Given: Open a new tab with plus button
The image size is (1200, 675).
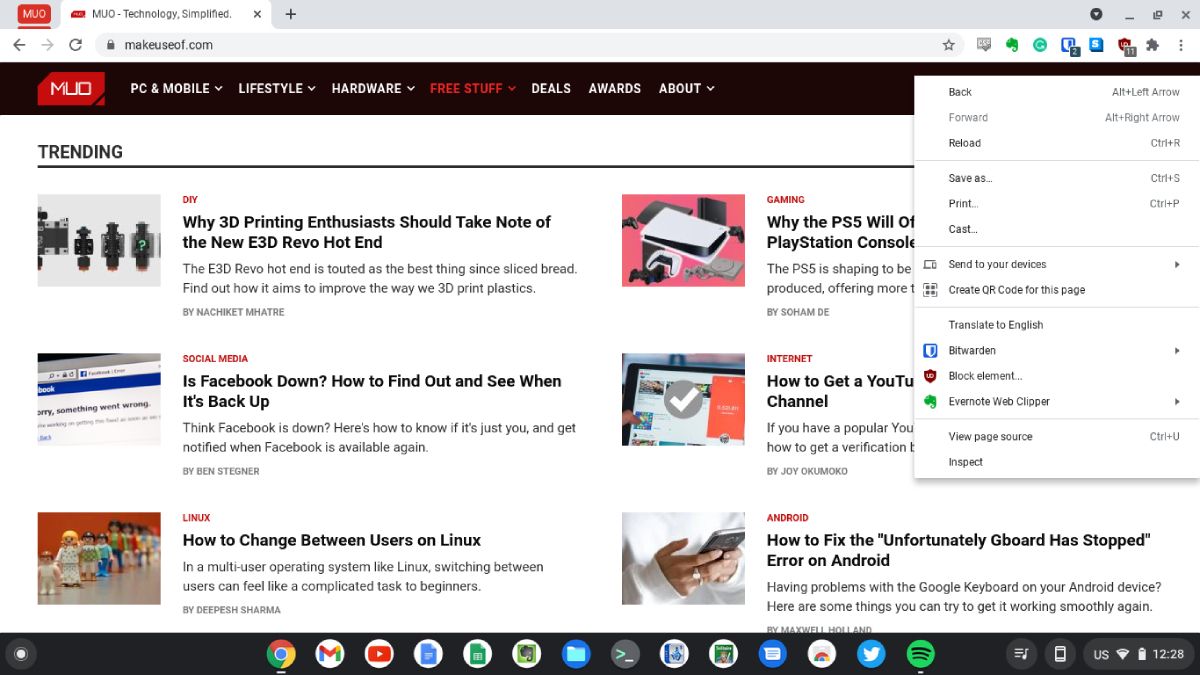Looking at the screenshot, I should (291, 14).
